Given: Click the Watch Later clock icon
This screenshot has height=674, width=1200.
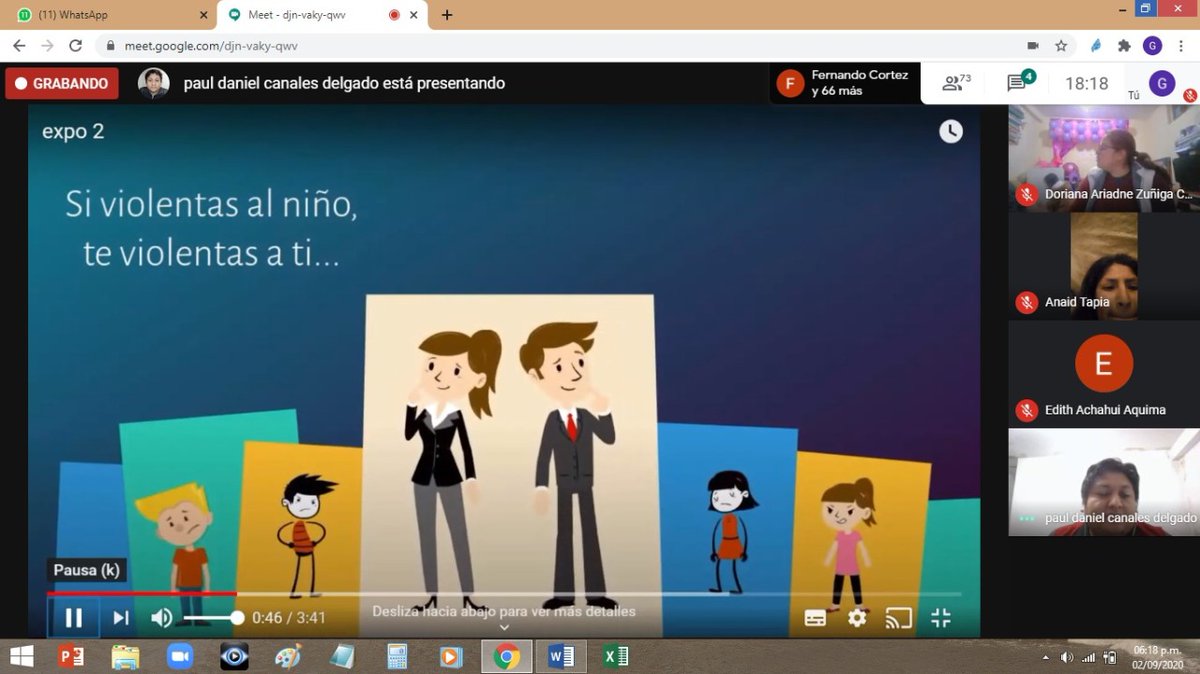Looking at the screenshot, I should [951, 131].
